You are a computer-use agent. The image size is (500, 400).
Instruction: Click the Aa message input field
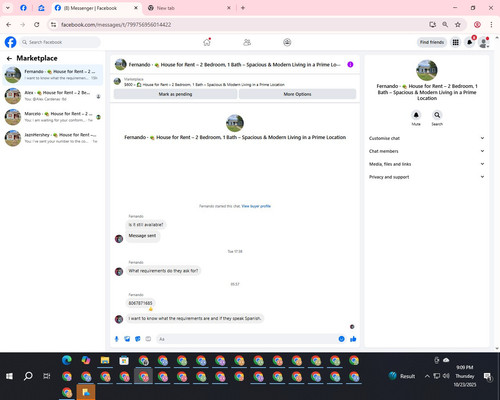(x=247, y=339)
